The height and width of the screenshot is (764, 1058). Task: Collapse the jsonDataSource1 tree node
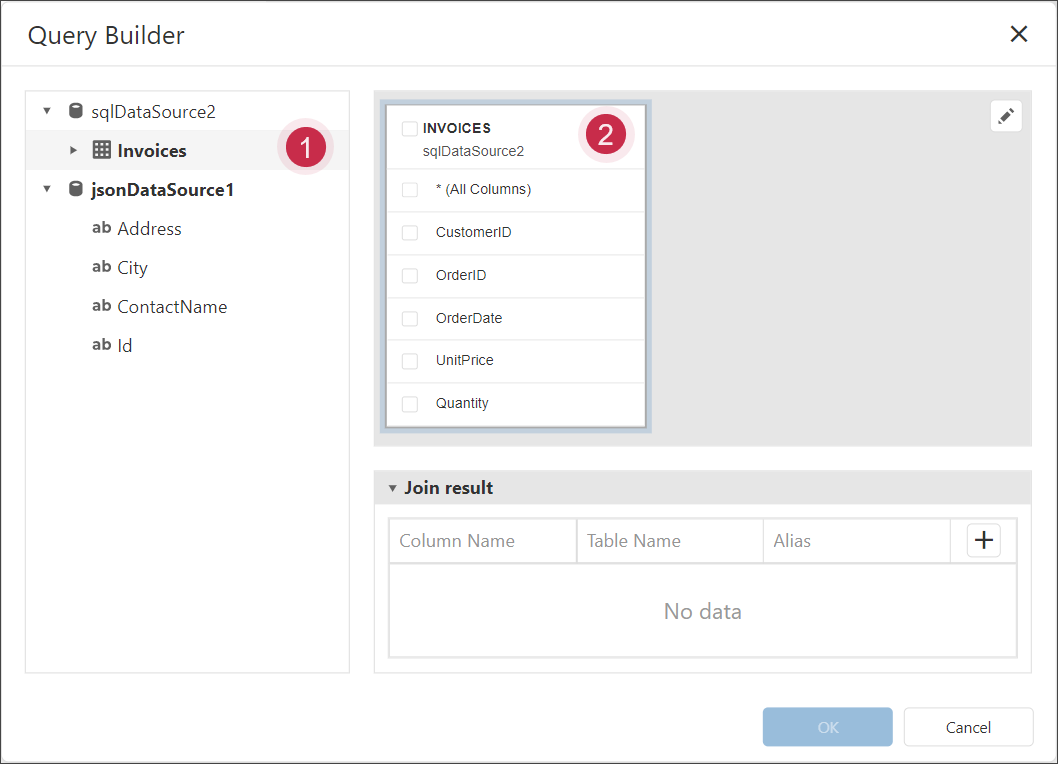click(x=47, y=189)
